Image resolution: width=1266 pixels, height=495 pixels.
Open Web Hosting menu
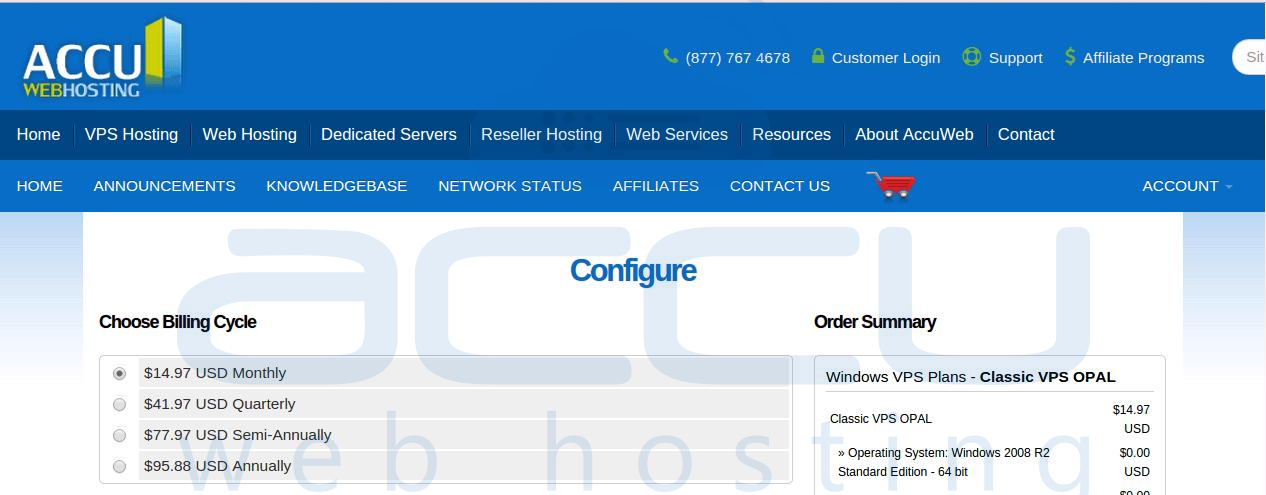click(x=249, y=134)
